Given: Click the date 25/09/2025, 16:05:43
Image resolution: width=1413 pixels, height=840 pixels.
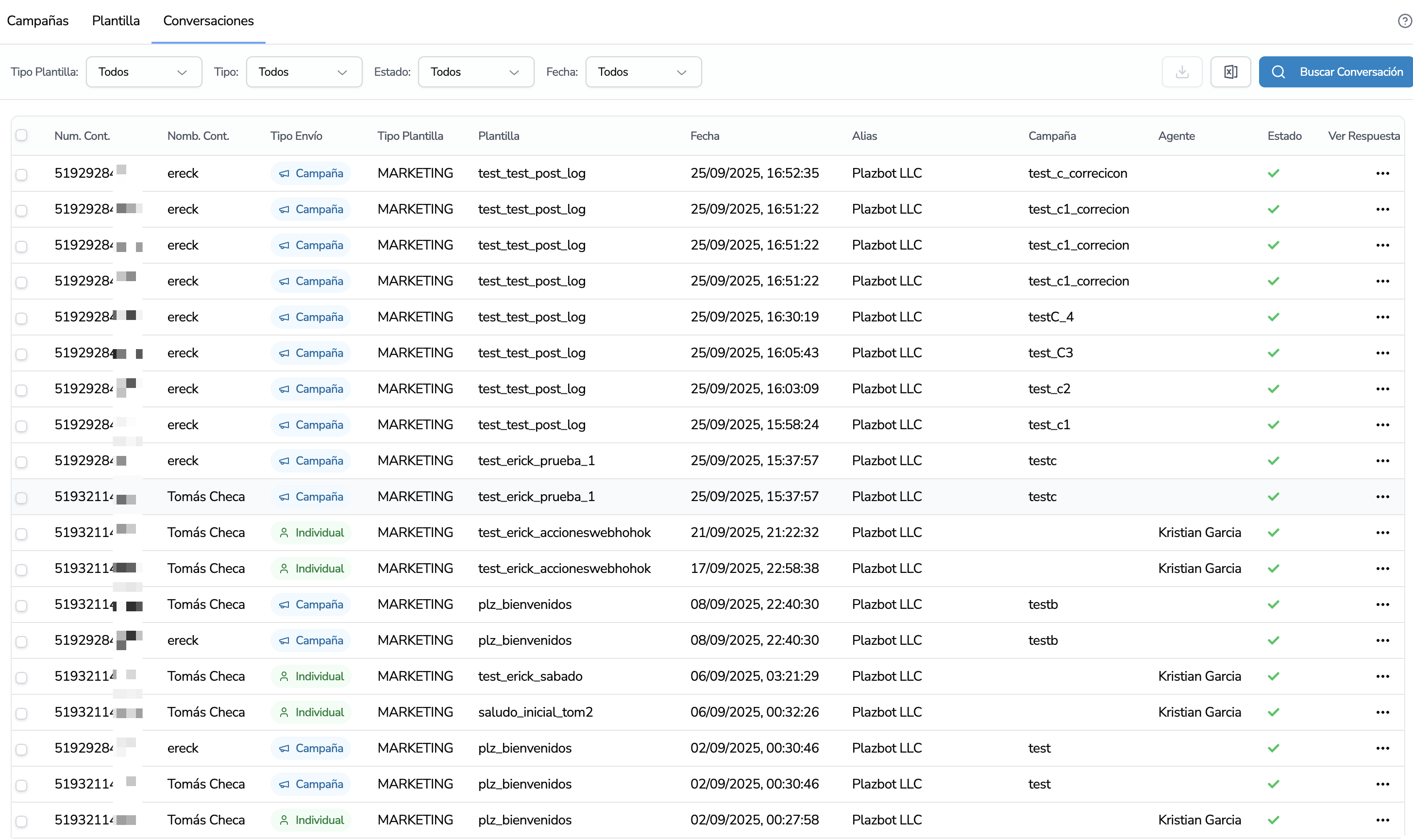Looking at the screenshot, I should (x=754, y=353).
